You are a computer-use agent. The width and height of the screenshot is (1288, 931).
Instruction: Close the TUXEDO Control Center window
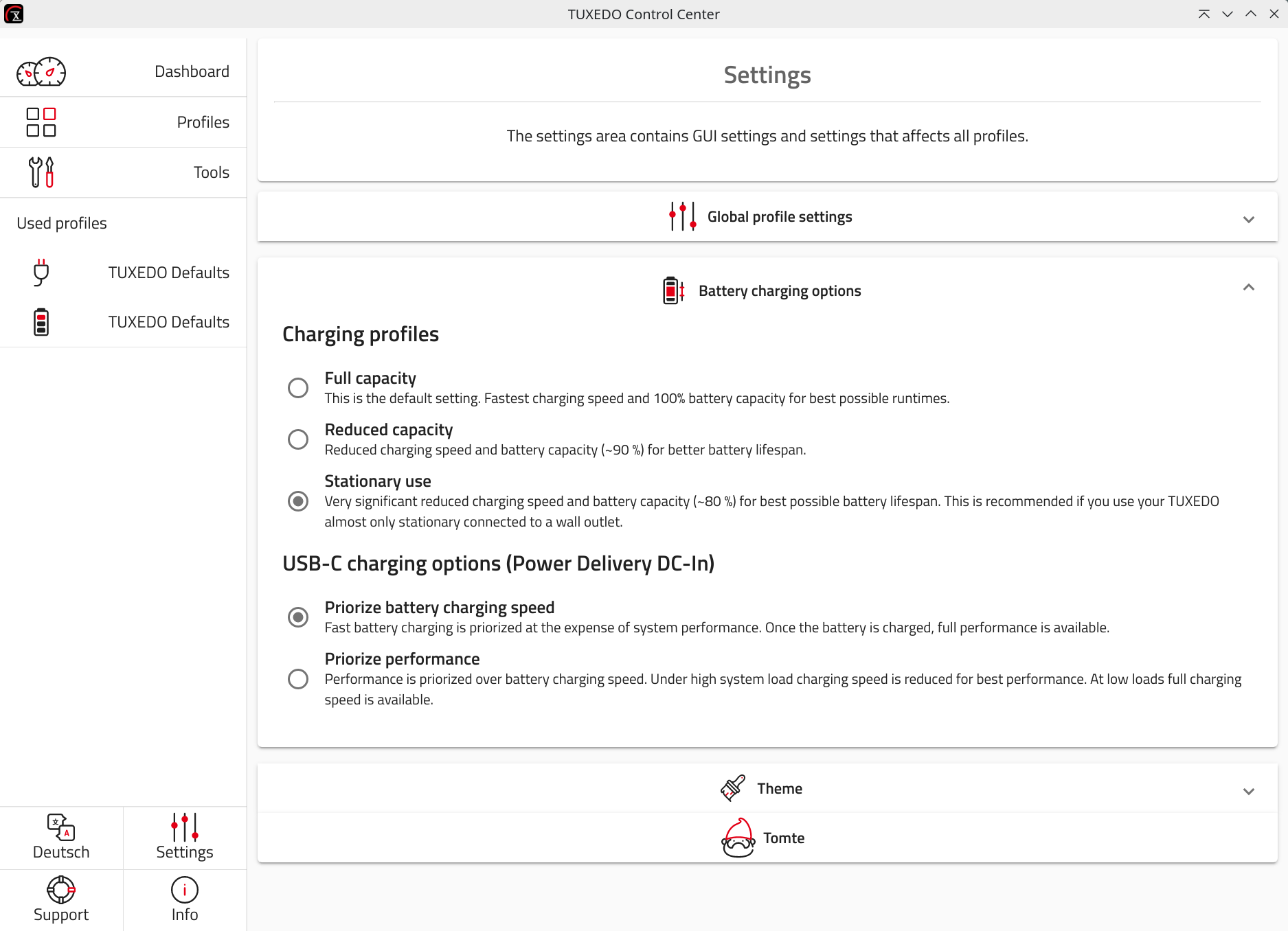pos(1274,14)
